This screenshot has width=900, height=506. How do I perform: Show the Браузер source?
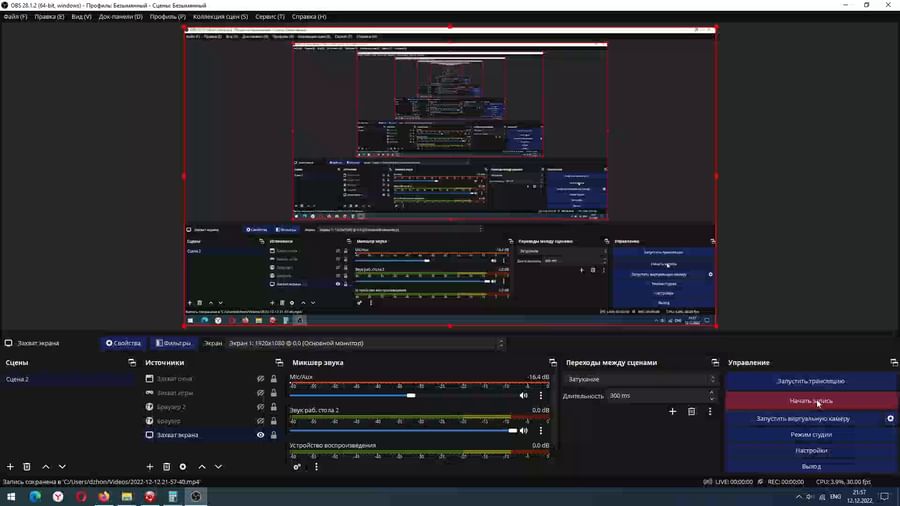pos(261,421)
